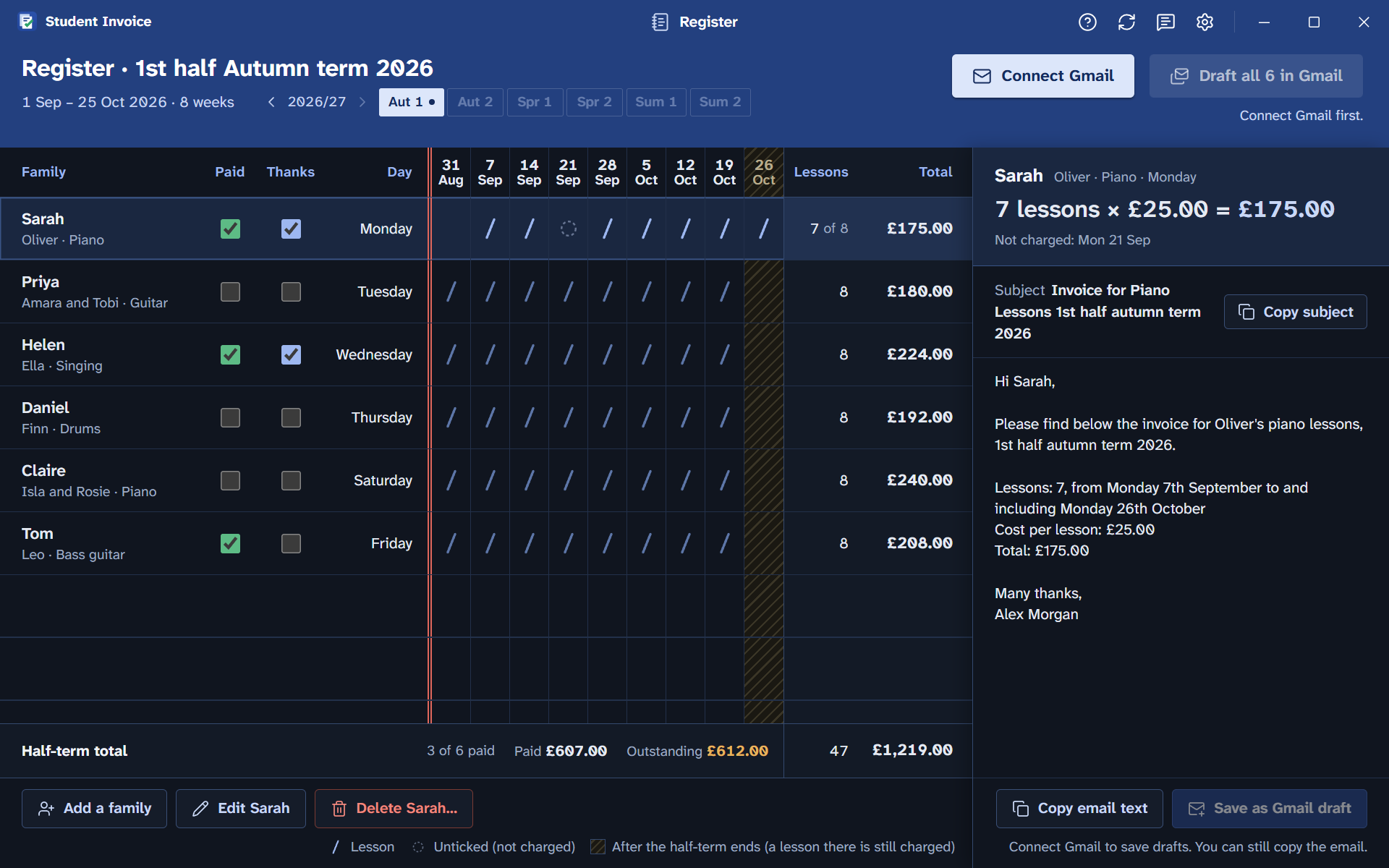Click the Family column header

pyautogui.click(x=43, y=172)
